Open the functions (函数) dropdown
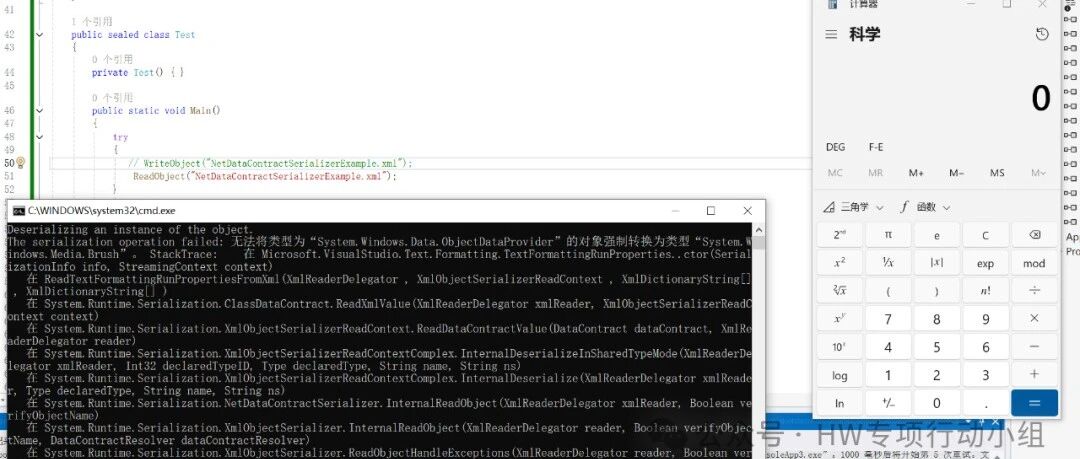1080x459 pixels. point(925,207)
